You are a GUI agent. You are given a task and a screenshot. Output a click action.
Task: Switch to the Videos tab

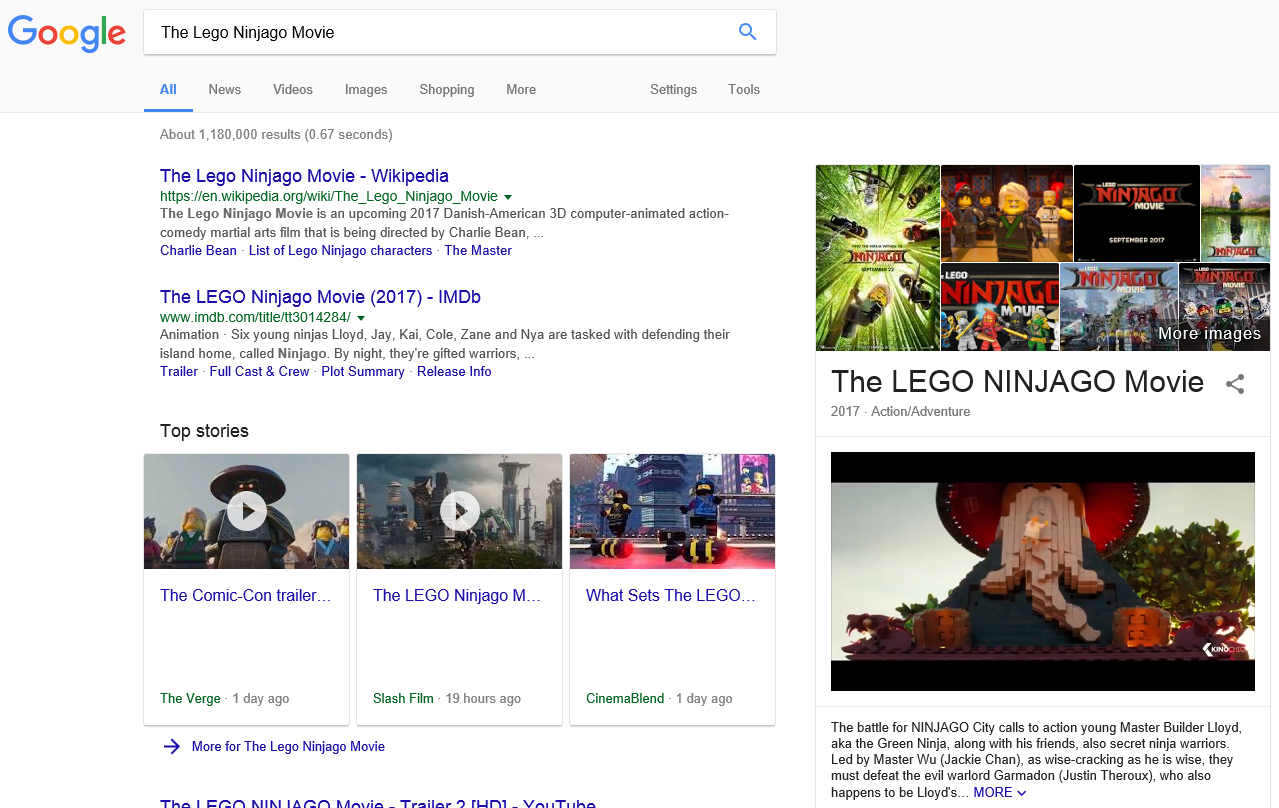coord(292,89)
